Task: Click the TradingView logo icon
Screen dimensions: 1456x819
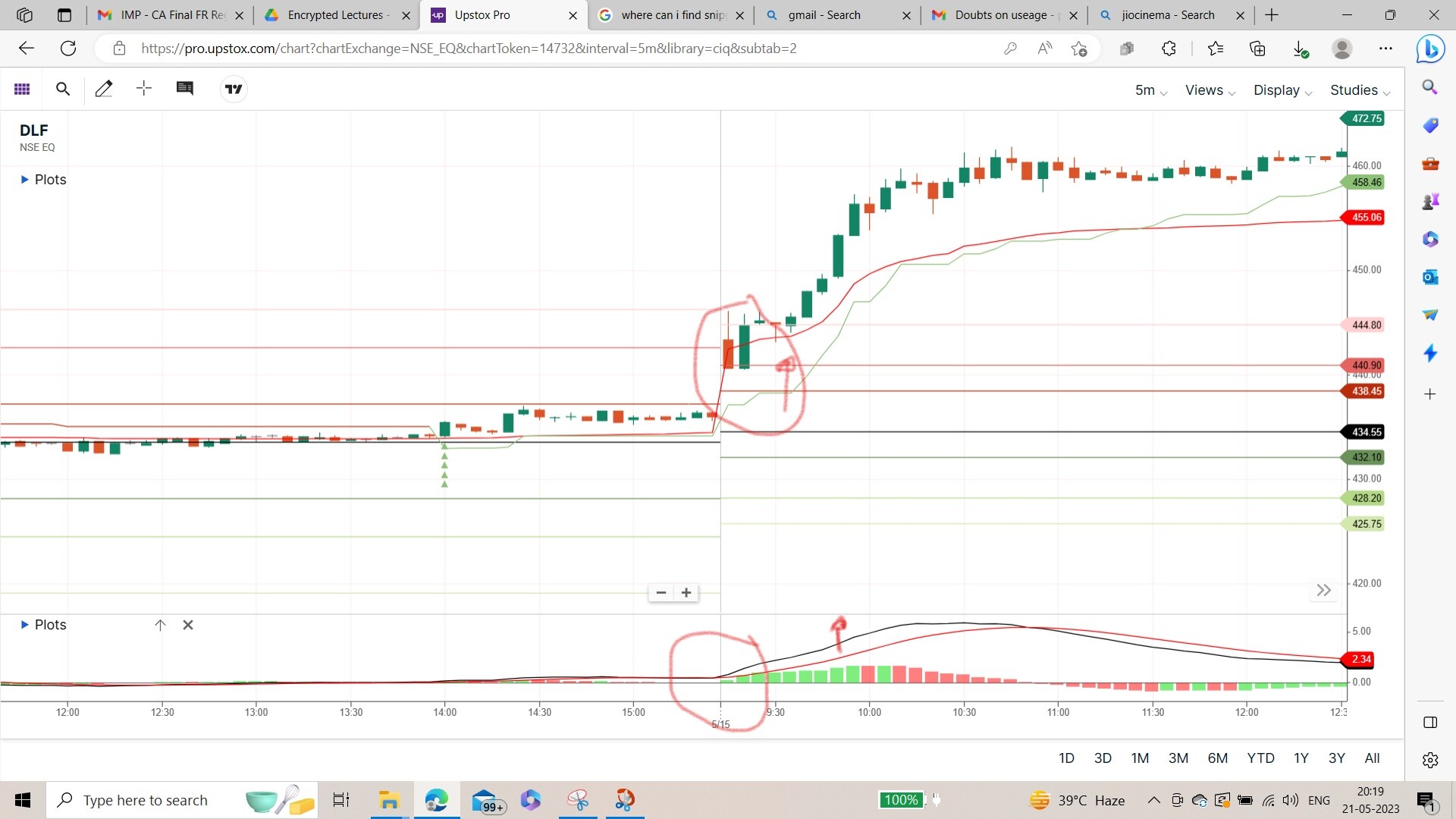Action: click(x=234, y=89)
